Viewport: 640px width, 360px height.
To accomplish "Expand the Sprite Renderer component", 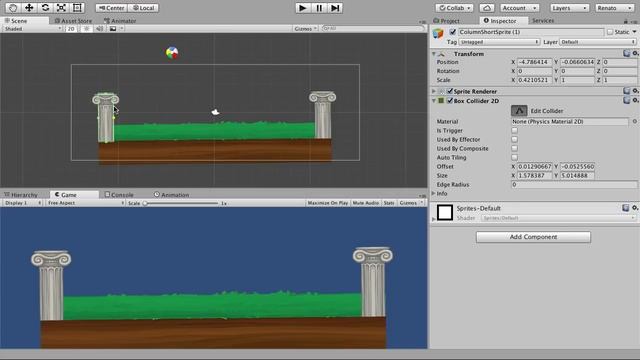I will click(x=434, y=91).
